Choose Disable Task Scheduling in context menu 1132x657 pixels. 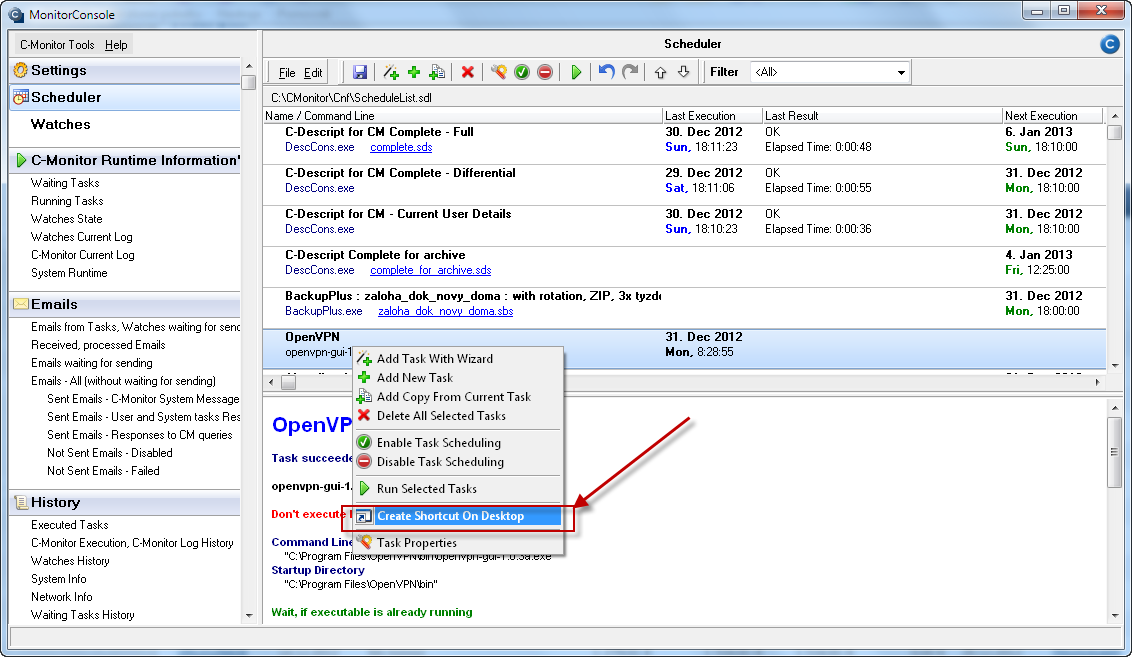click(x=458, y=462)
